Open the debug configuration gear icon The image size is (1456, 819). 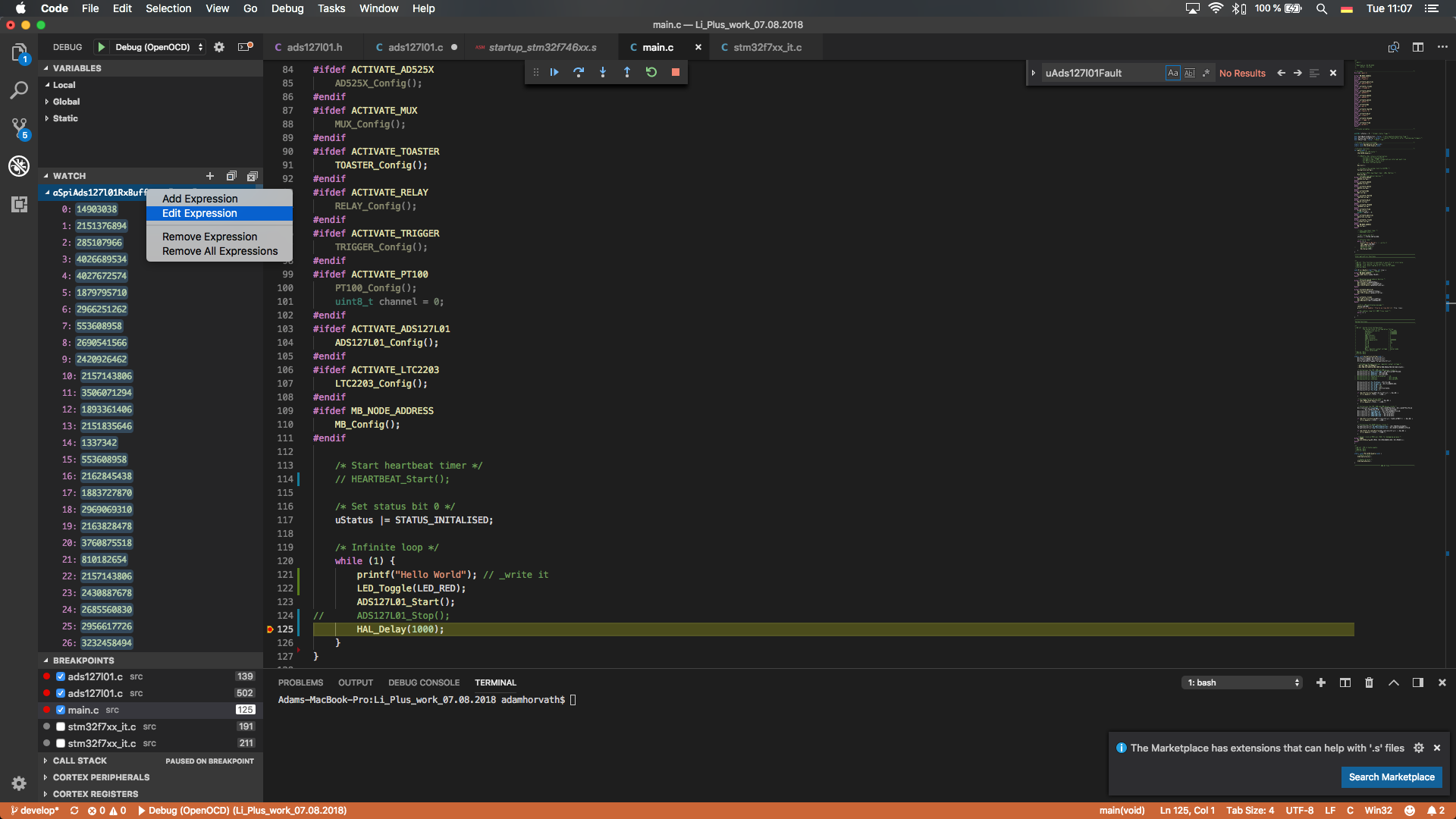219,47
